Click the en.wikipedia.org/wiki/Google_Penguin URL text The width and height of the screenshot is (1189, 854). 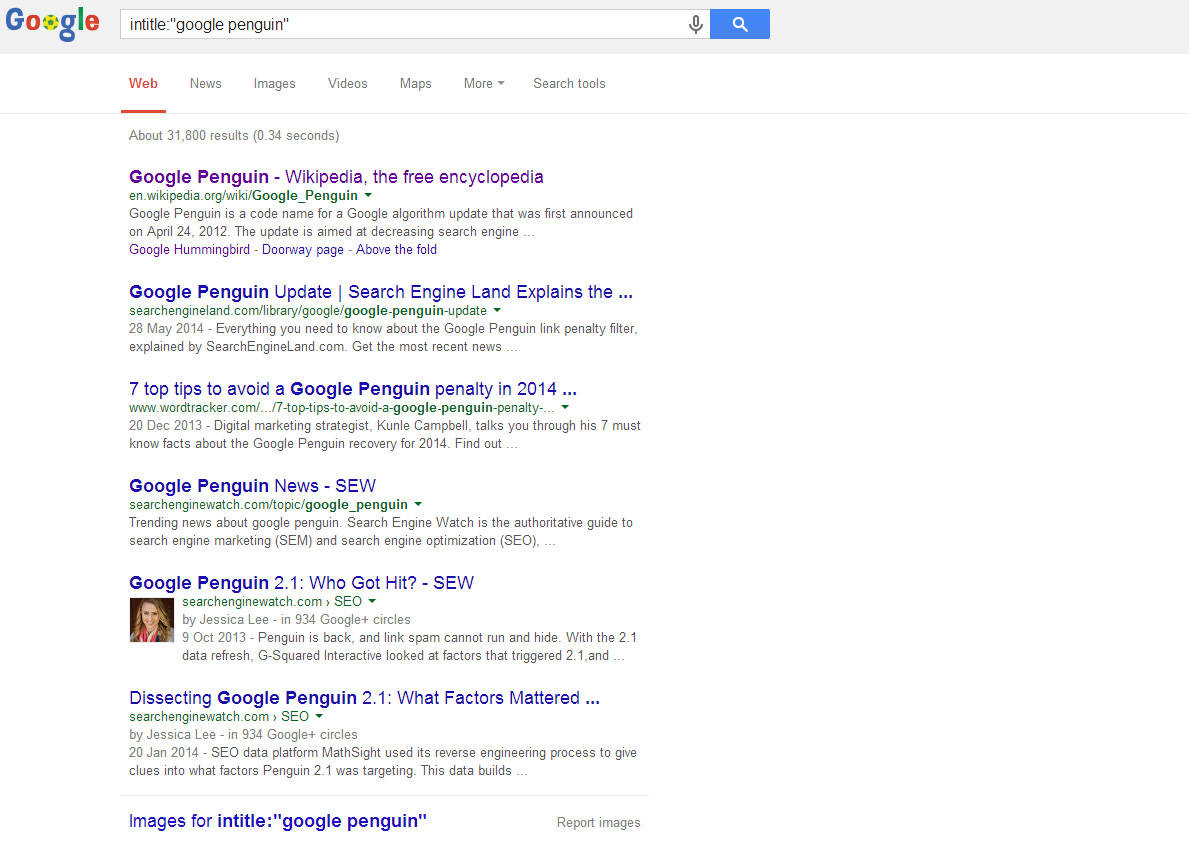(243, 196)
